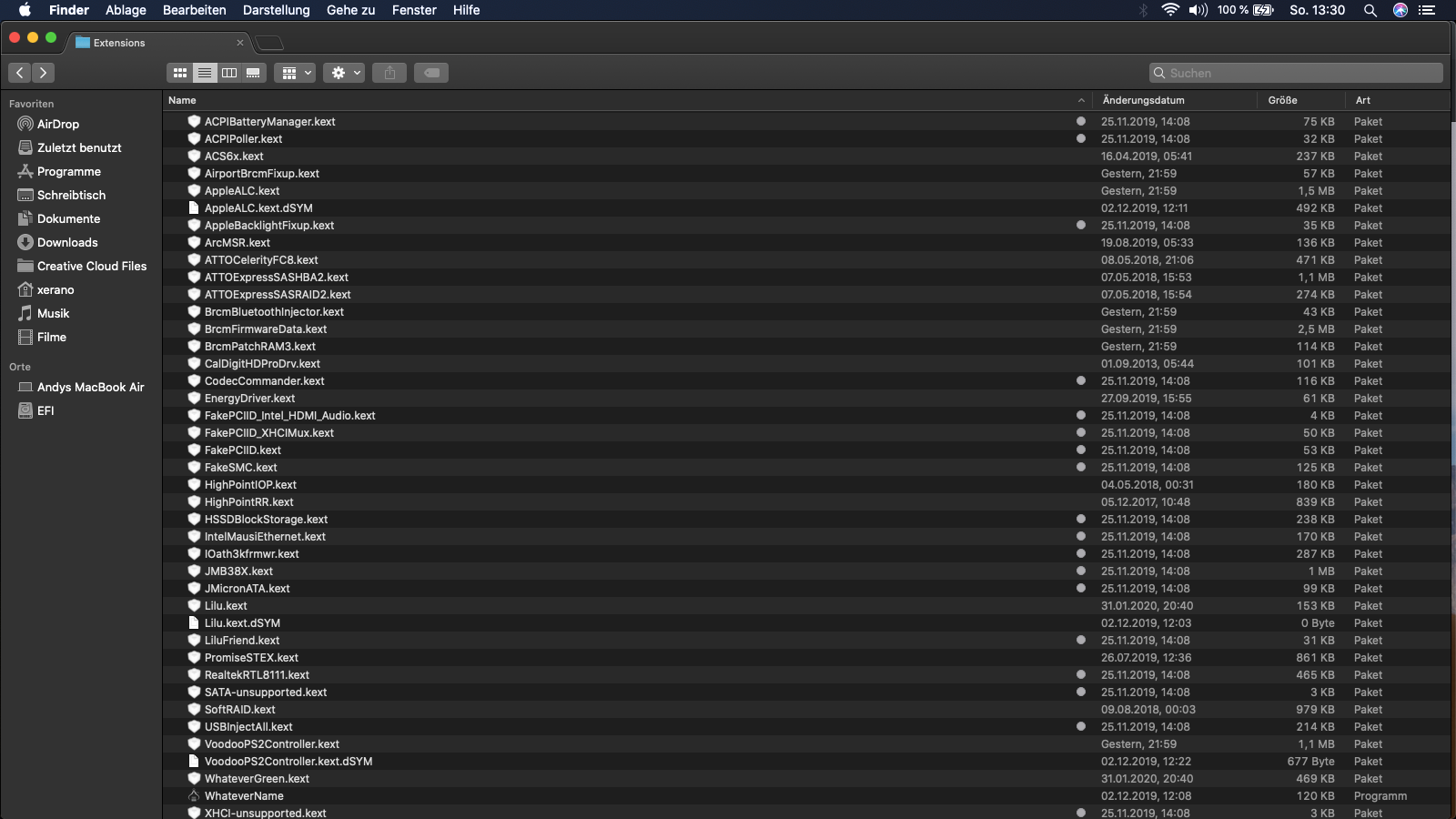This screenshot has height=819, width=1456.
Task: Select the Lilu.kext file
Action: 806,606
